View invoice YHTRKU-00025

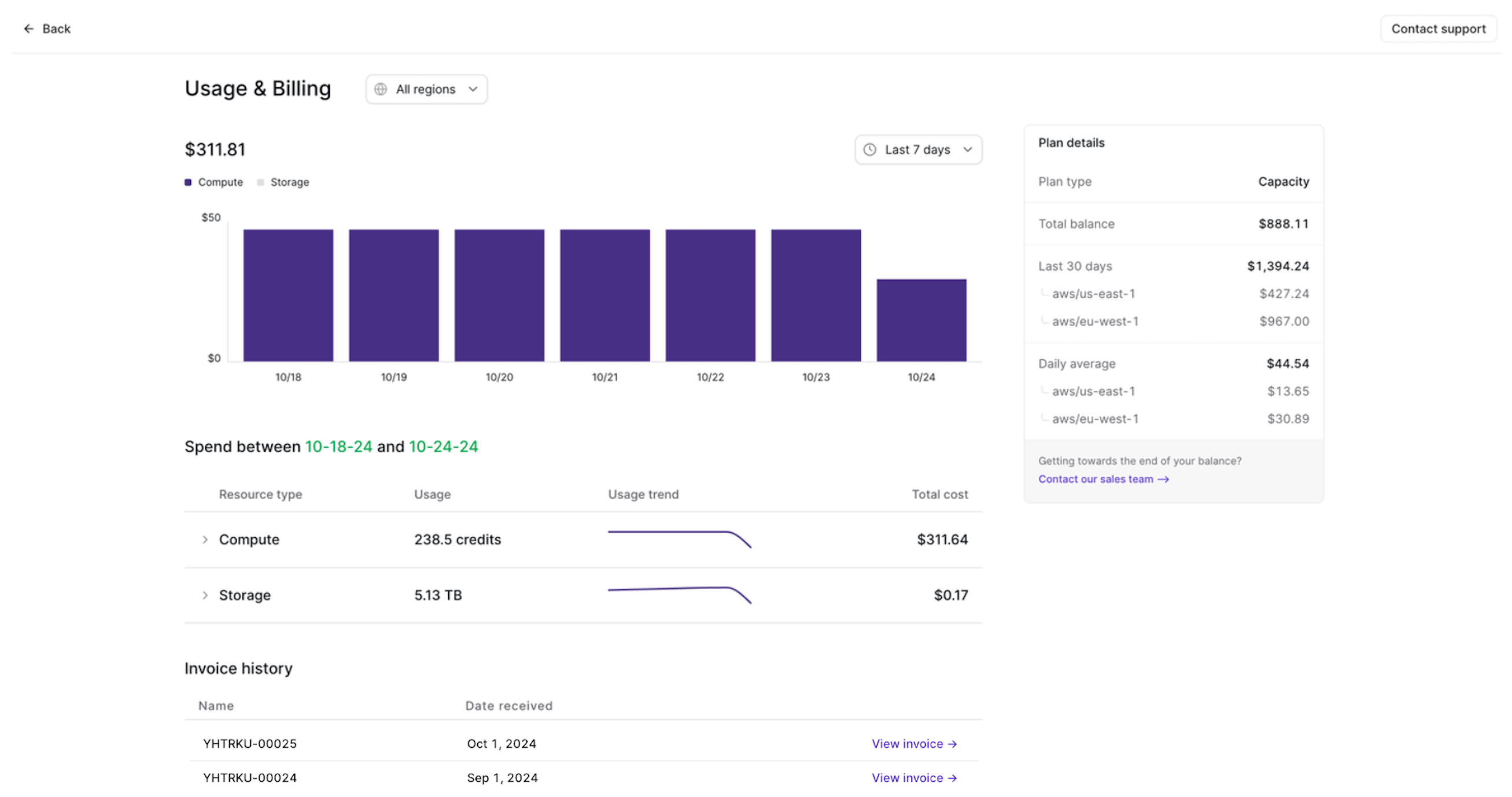(x=907, y=744)
